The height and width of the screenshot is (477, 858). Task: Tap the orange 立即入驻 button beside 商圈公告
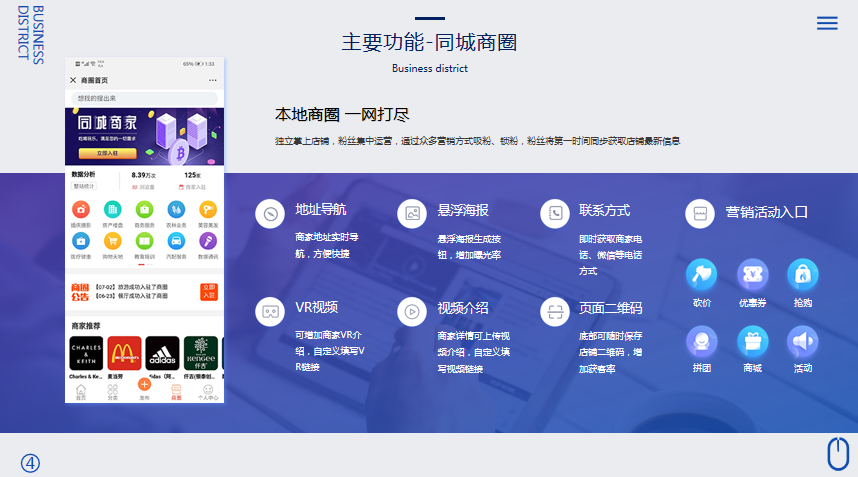coord(208,292)
